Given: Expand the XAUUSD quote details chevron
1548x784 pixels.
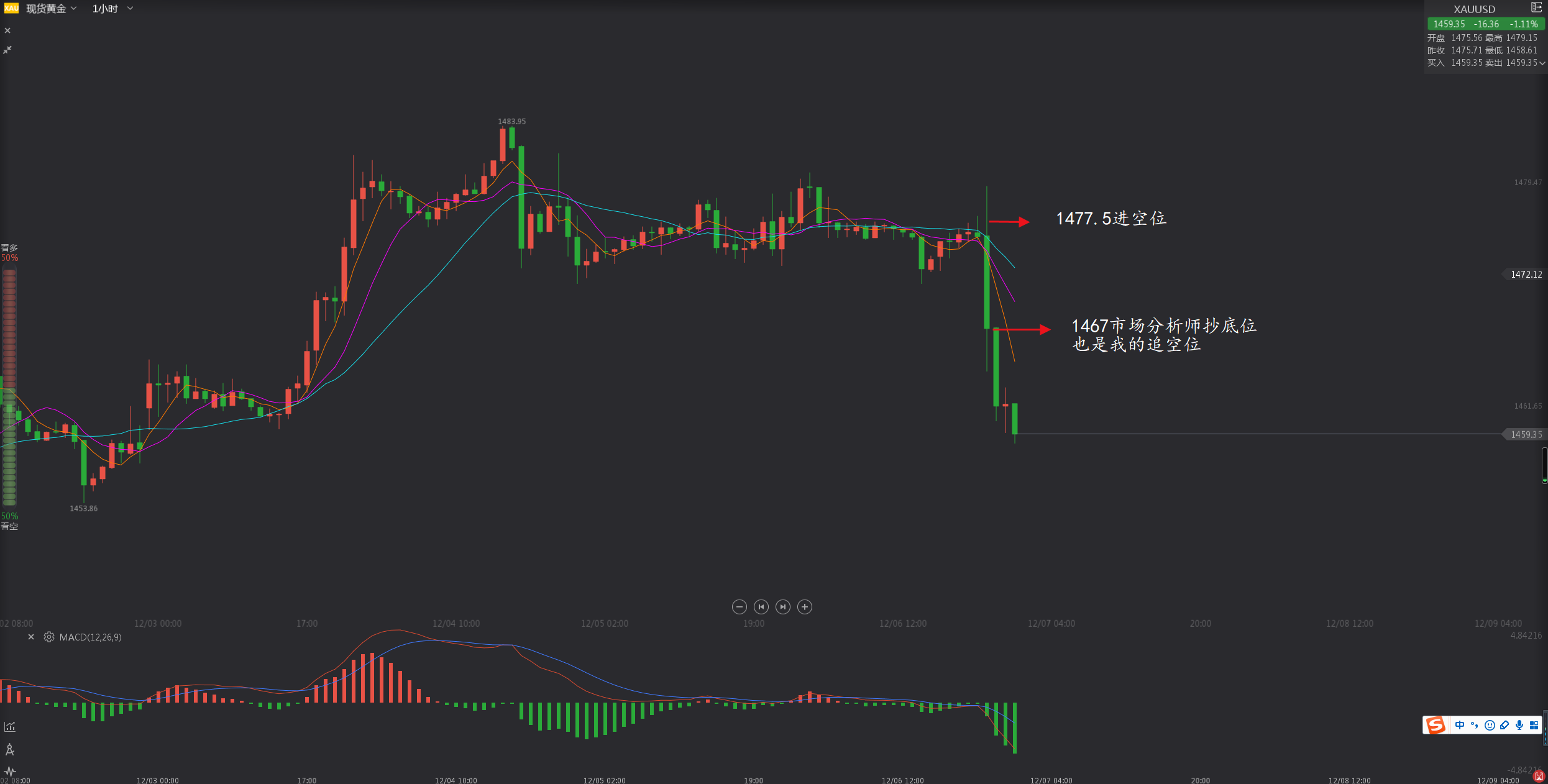Looking at the screenshot, I should pyautogui.click(x=1542, y=63).
